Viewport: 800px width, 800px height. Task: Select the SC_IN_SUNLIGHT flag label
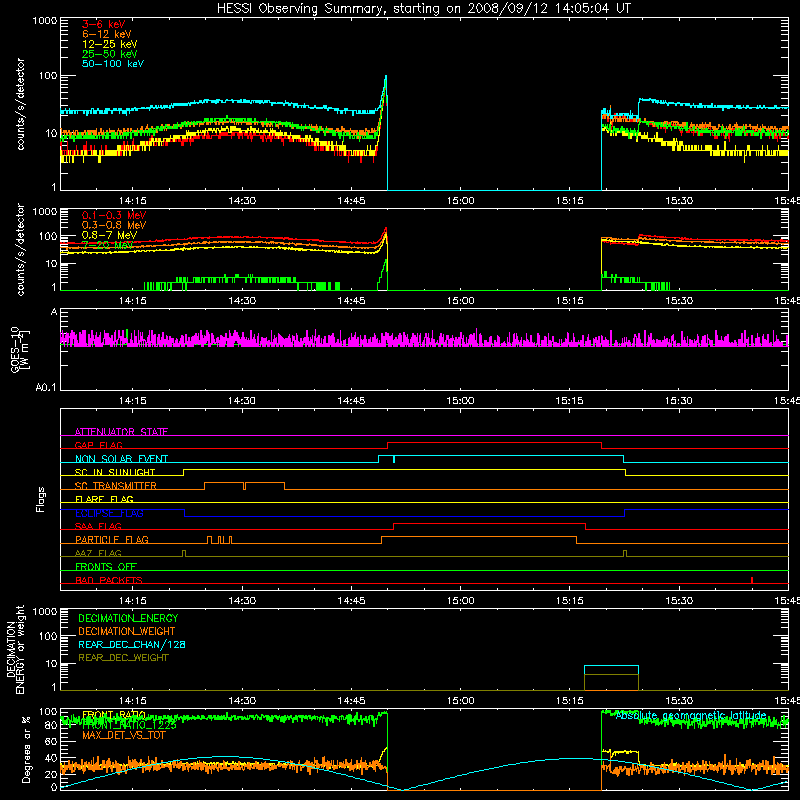coord(115,472)
